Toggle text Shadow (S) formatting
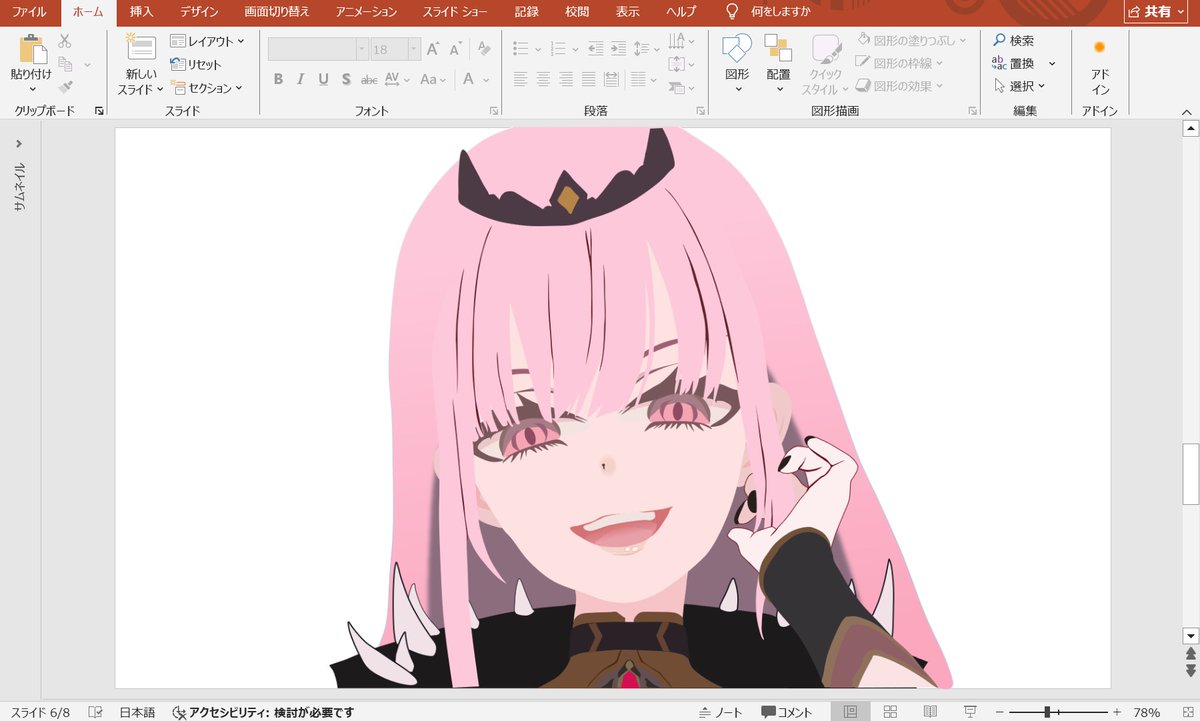 click(x=346, y=79)
